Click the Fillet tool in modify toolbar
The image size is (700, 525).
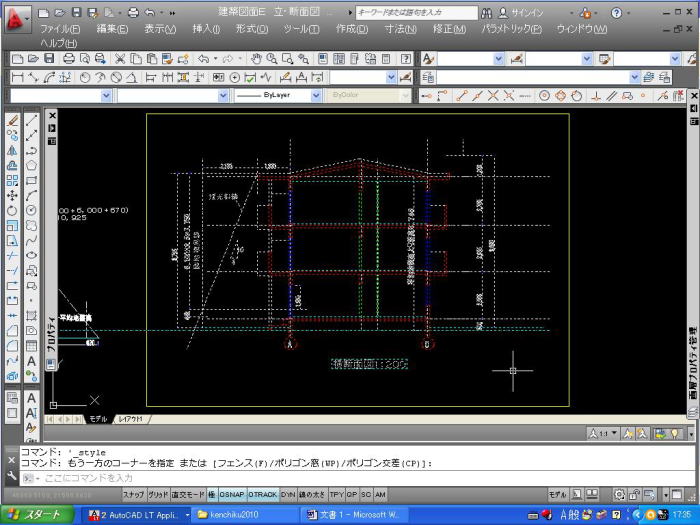tap(12, 346)
